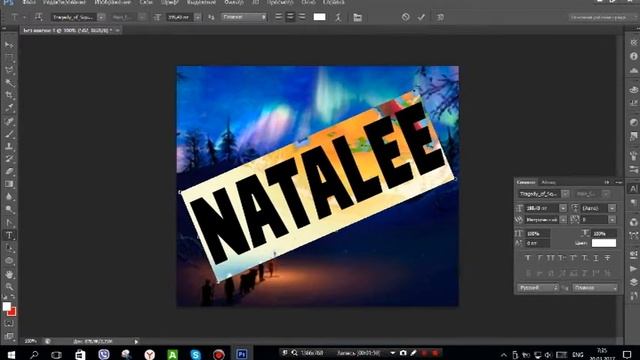The height and width of the screenshot is (360, 640).
Task: Toggle Faux Bold in Character panel
Action: [528, 258]
